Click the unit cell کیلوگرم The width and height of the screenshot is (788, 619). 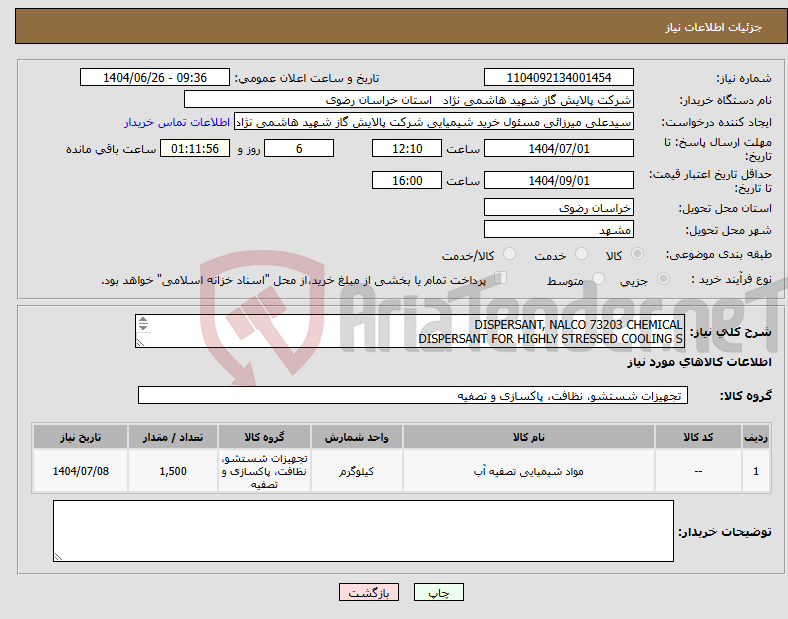pos(357,471)
